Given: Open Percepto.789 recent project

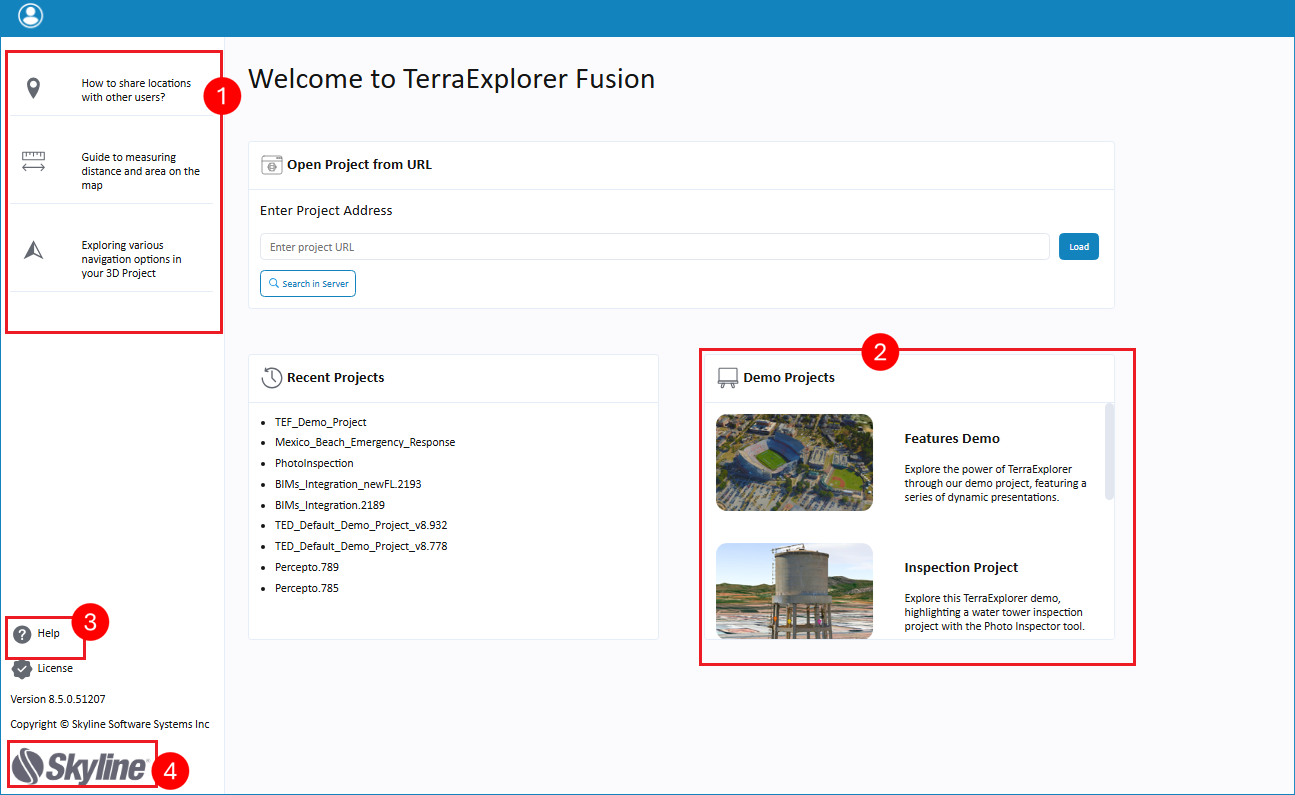Looking at the screenshot, I should tap(307, 567).
